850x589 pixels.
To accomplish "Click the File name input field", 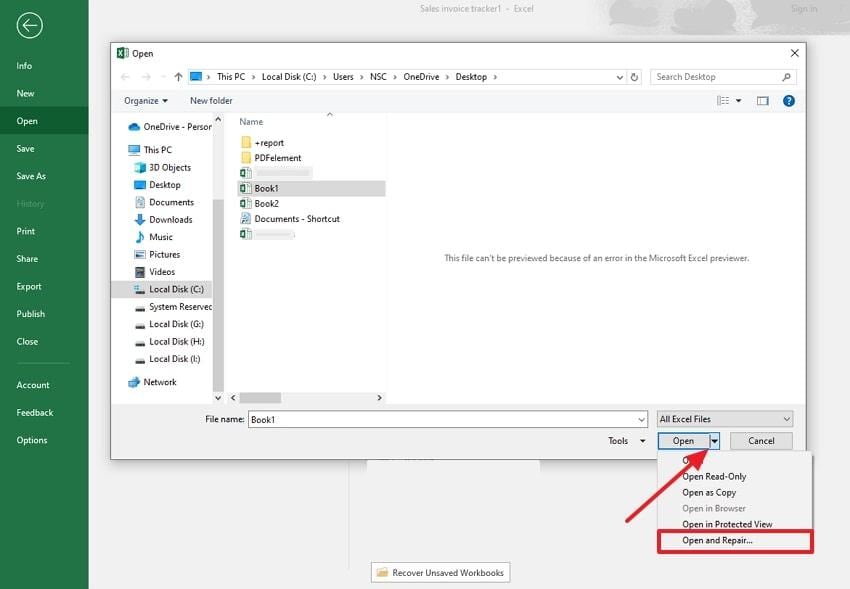I will pyautogui.click(x=447, y=419).
